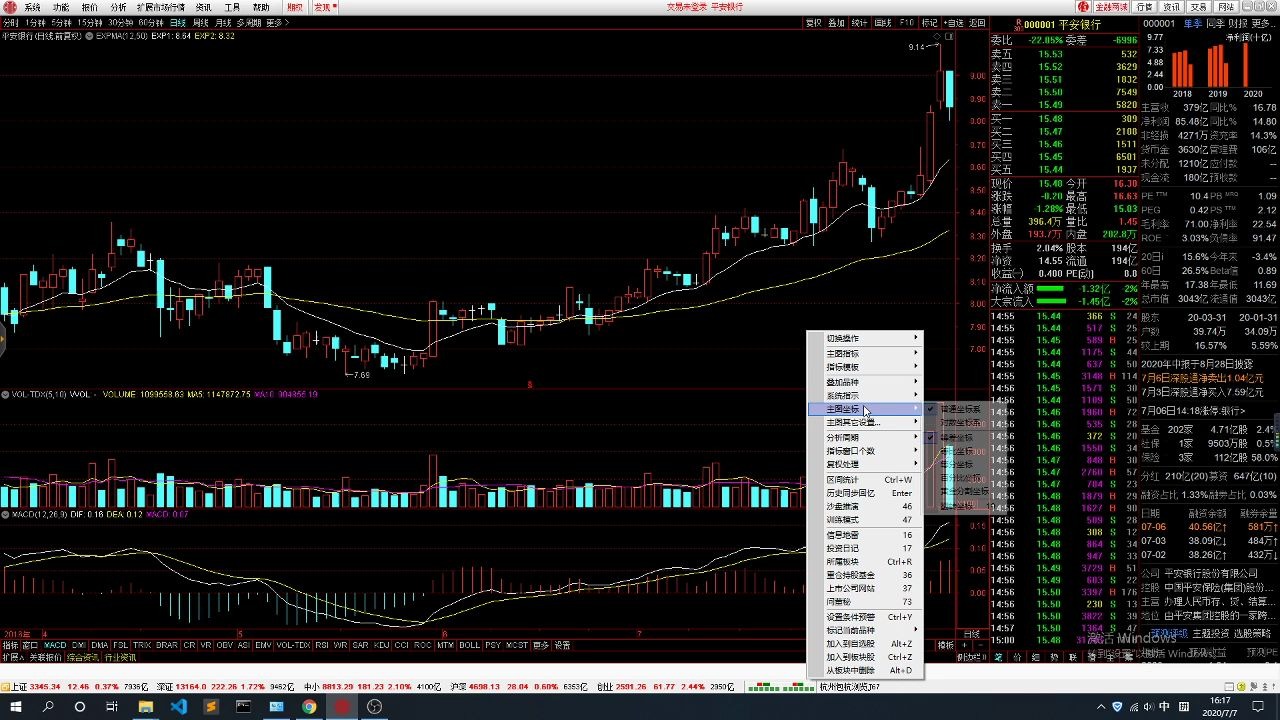Open Task View icon in taskbar
This screenshot has height=720, width=1280.
pyautogui.click(x=112, y=706)
